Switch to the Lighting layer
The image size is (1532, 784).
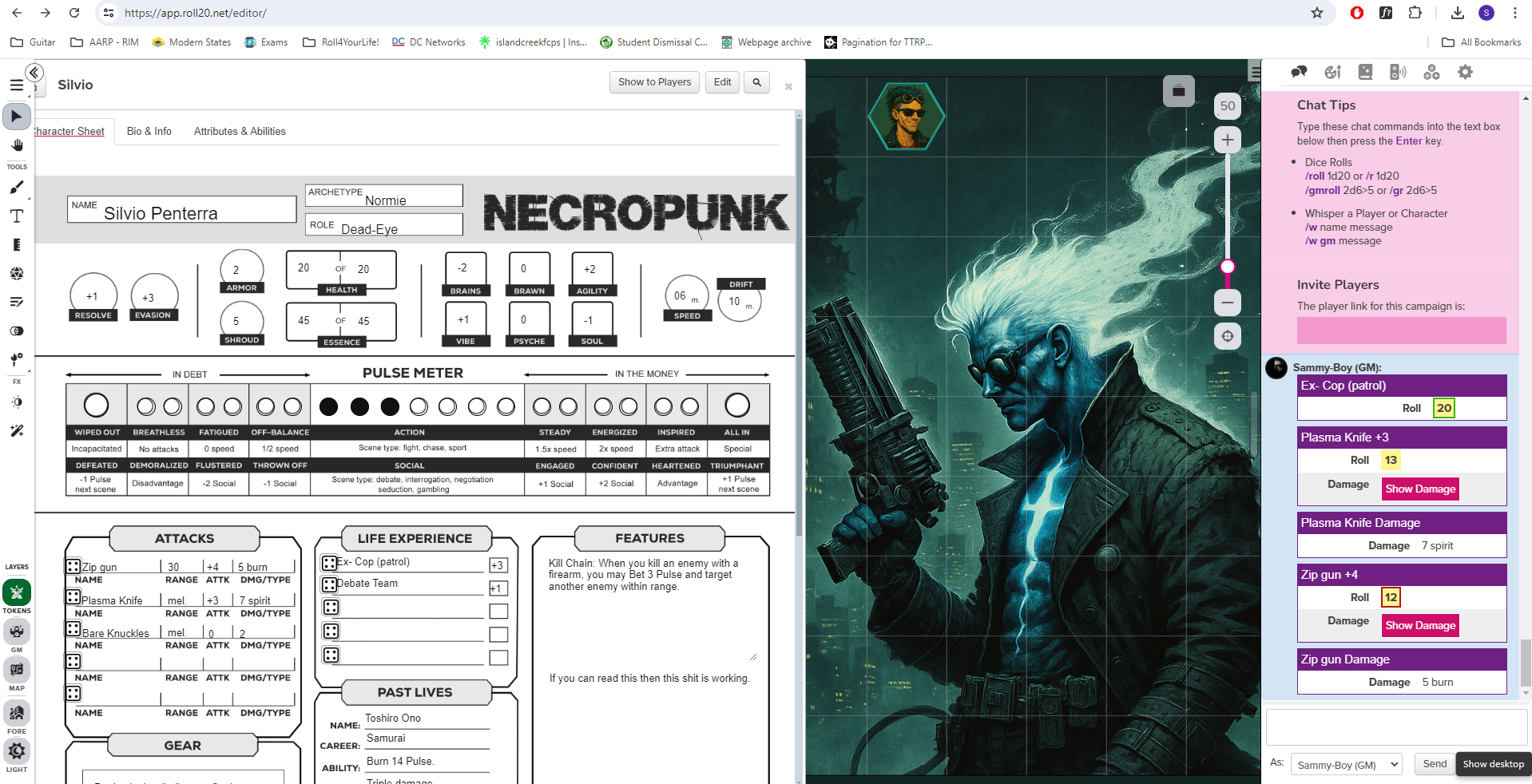tap(17, 751)
